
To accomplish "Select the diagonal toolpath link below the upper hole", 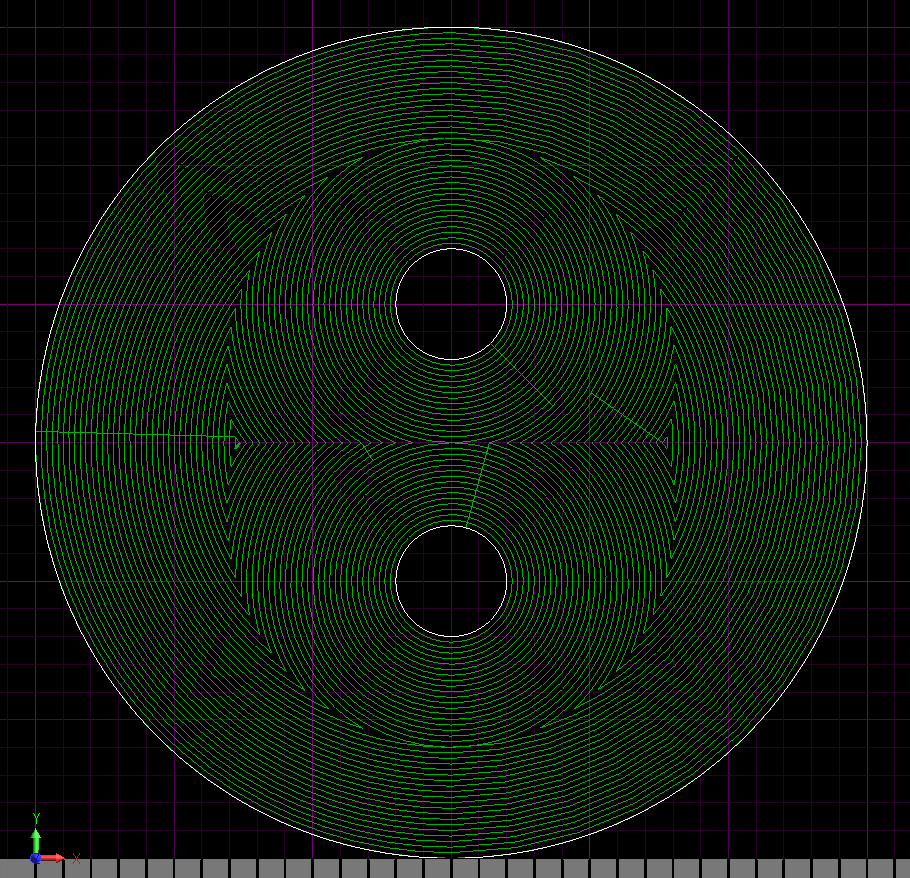I will click(521, 375).
